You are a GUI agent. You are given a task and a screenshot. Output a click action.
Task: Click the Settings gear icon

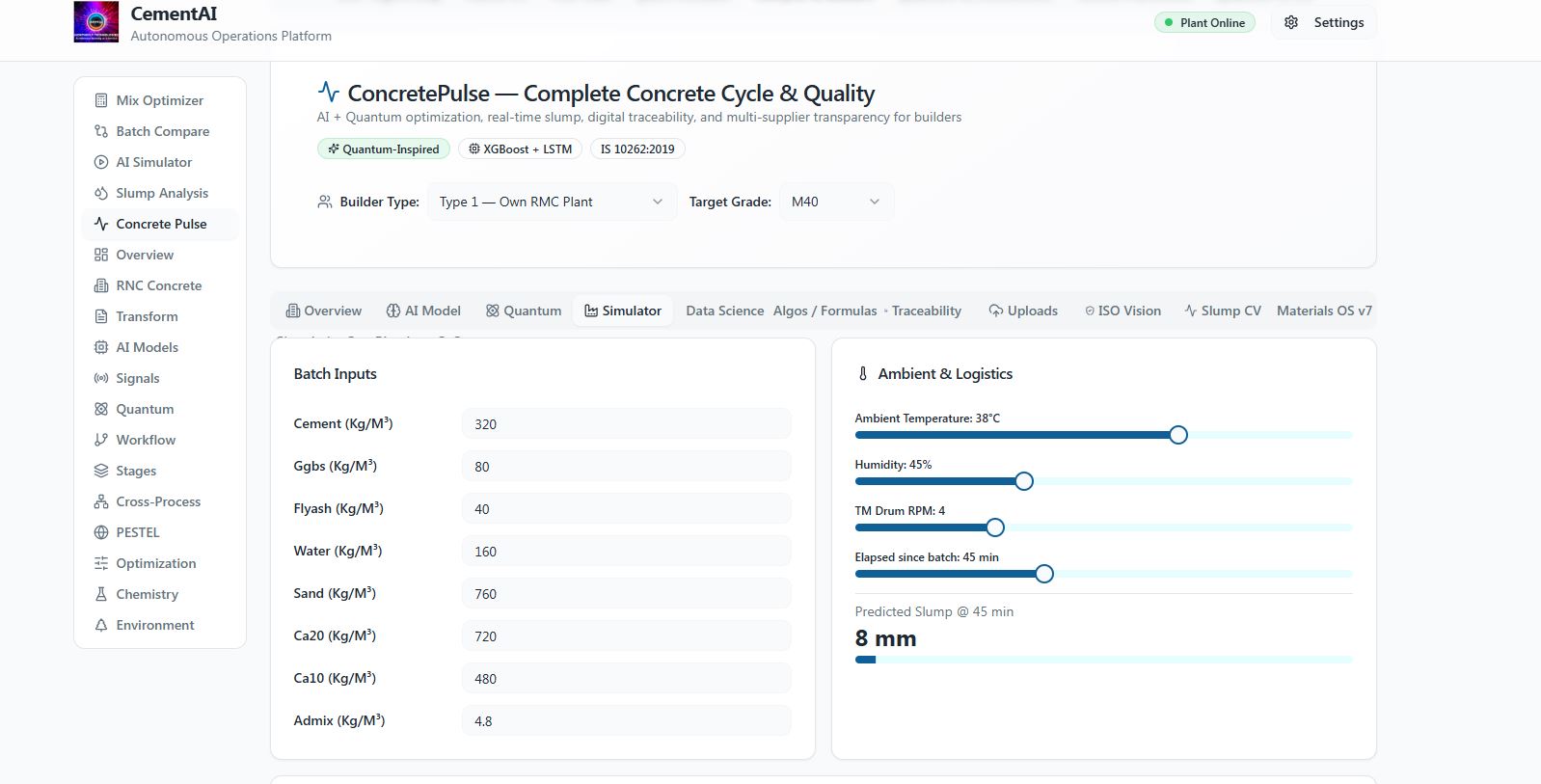click(x=1291, y=22)
